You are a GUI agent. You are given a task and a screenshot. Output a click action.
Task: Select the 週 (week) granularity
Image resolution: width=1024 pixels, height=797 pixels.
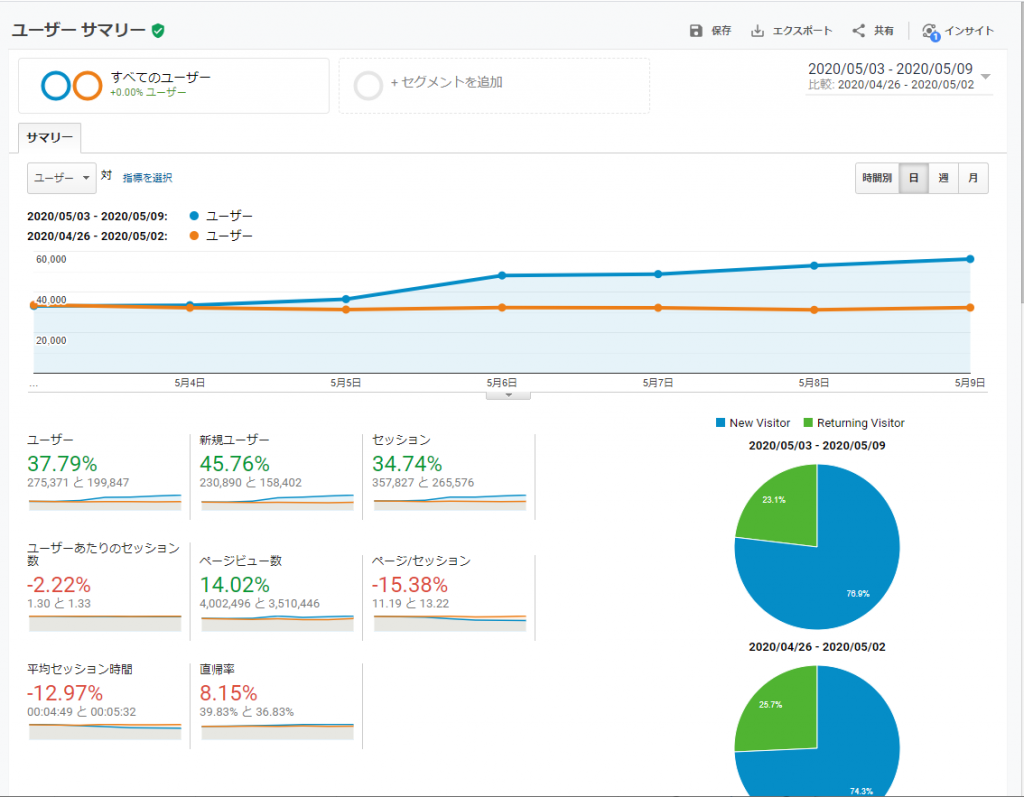click(x=943, y=178)
